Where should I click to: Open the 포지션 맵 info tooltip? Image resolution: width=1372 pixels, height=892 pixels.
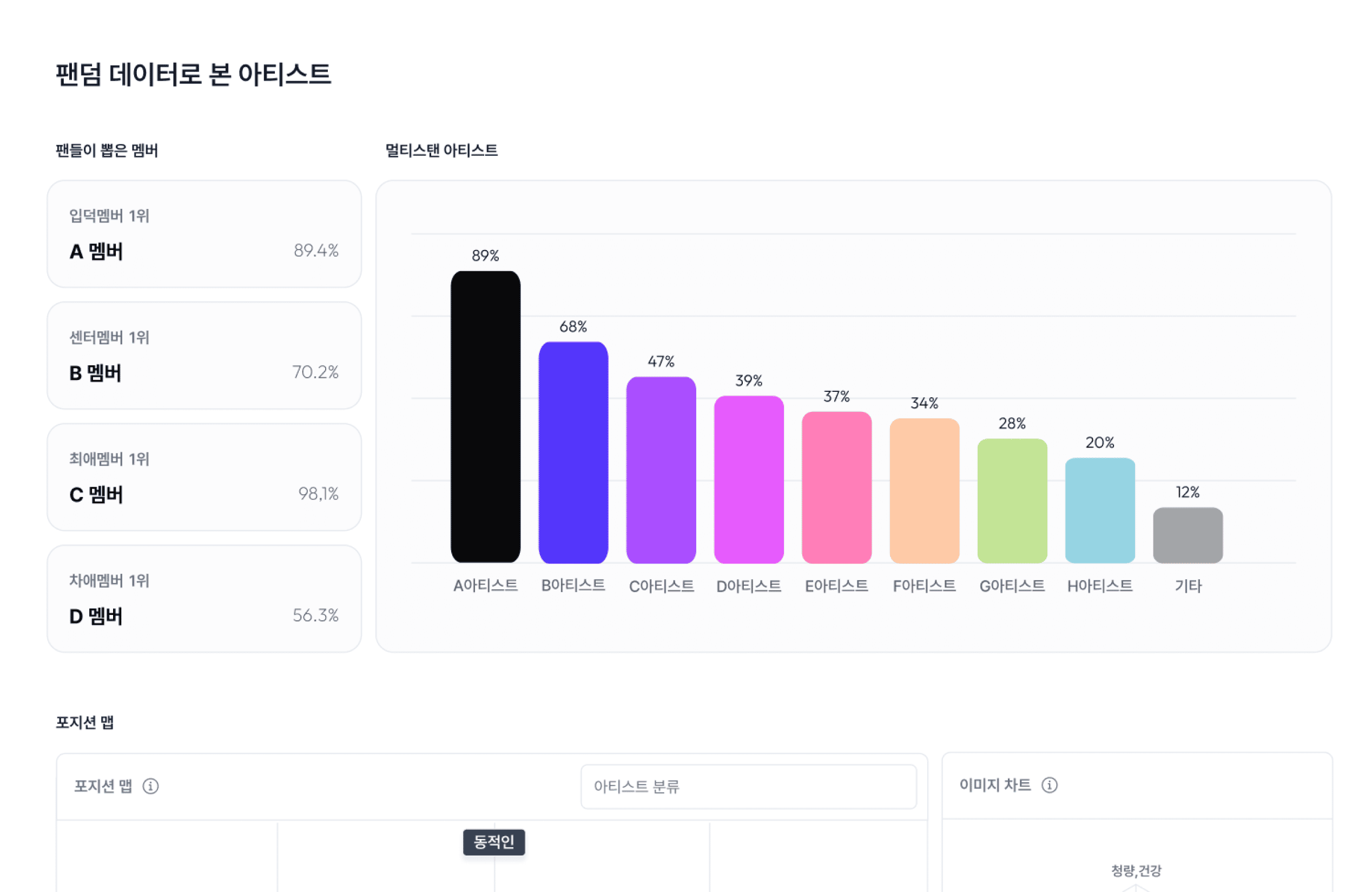tap(151, 786)
